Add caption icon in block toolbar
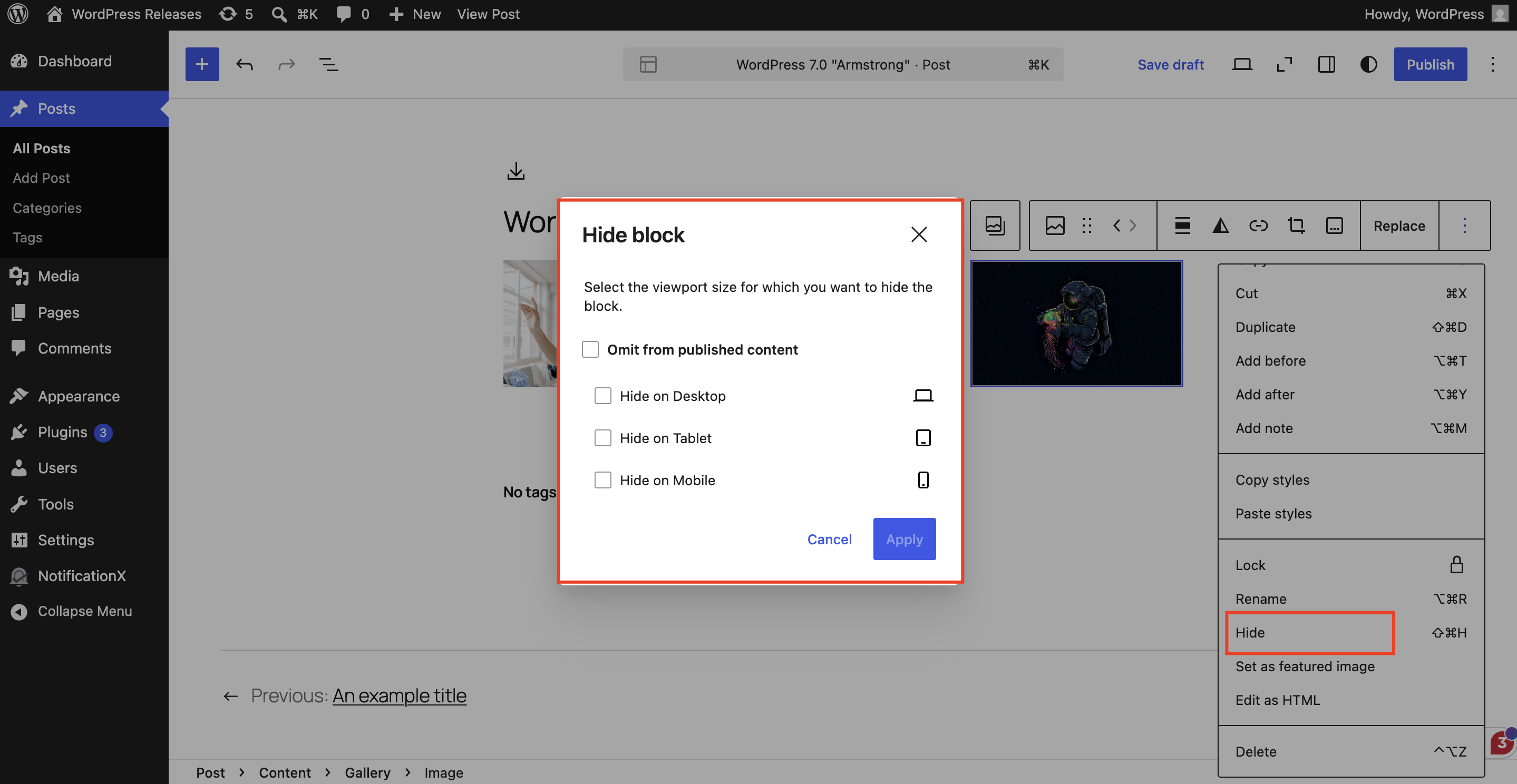 point(1334,226)
